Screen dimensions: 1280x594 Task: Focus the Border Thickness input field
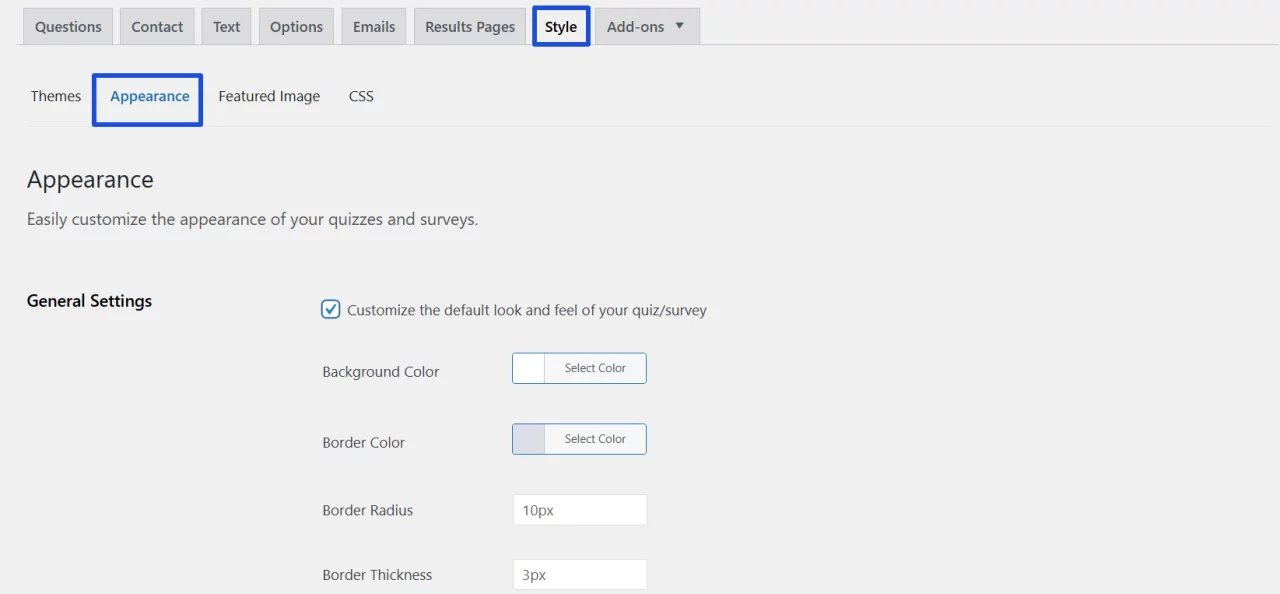579,575
